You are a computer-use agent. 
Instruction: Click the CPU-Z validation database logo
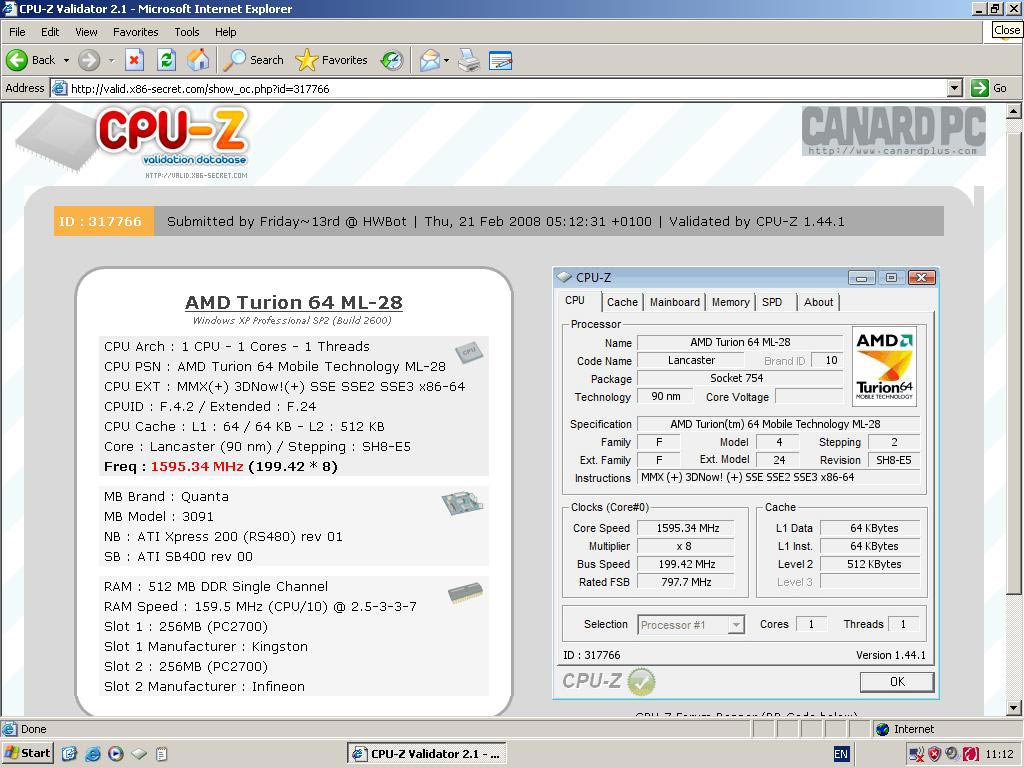point(134,142)
